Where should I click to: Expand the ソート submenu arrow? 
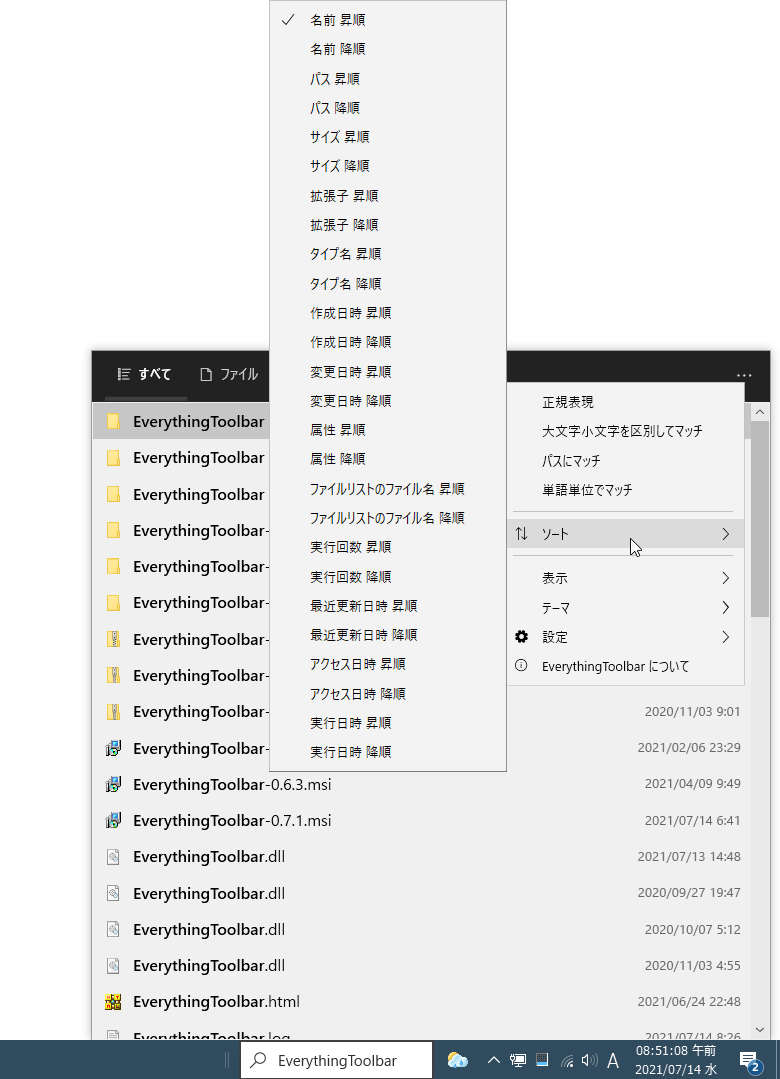click(725, 533)
